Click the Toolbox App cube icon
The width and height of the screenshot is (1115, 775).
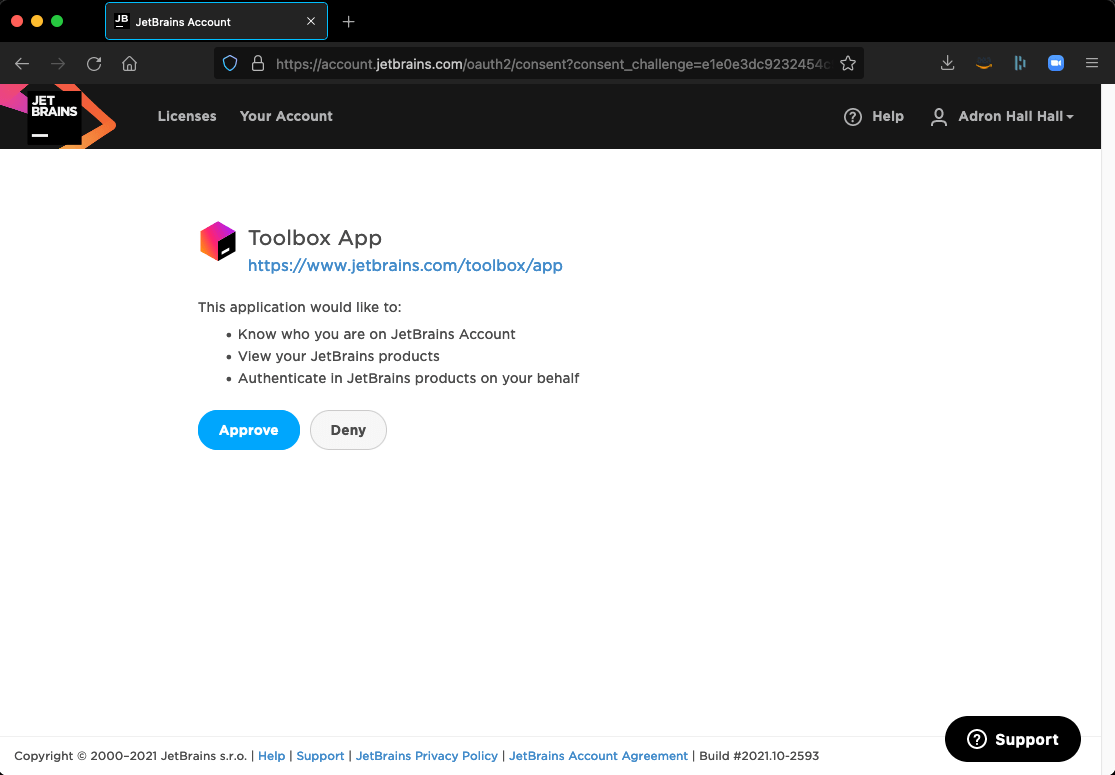coord(218,241)
